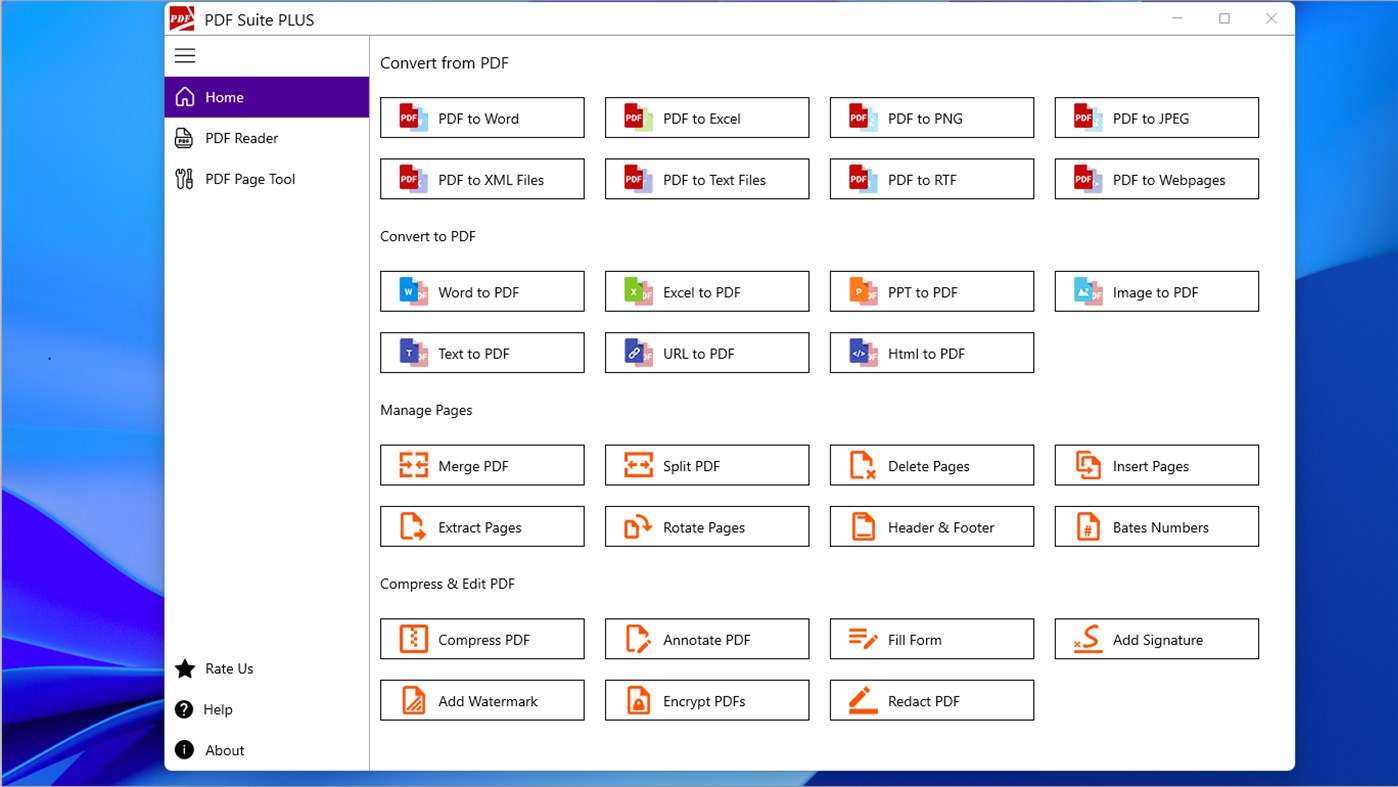This screenshot has height=787, width=1398.
Task: Click the Rate Us star link
Action: click(227, 668)
